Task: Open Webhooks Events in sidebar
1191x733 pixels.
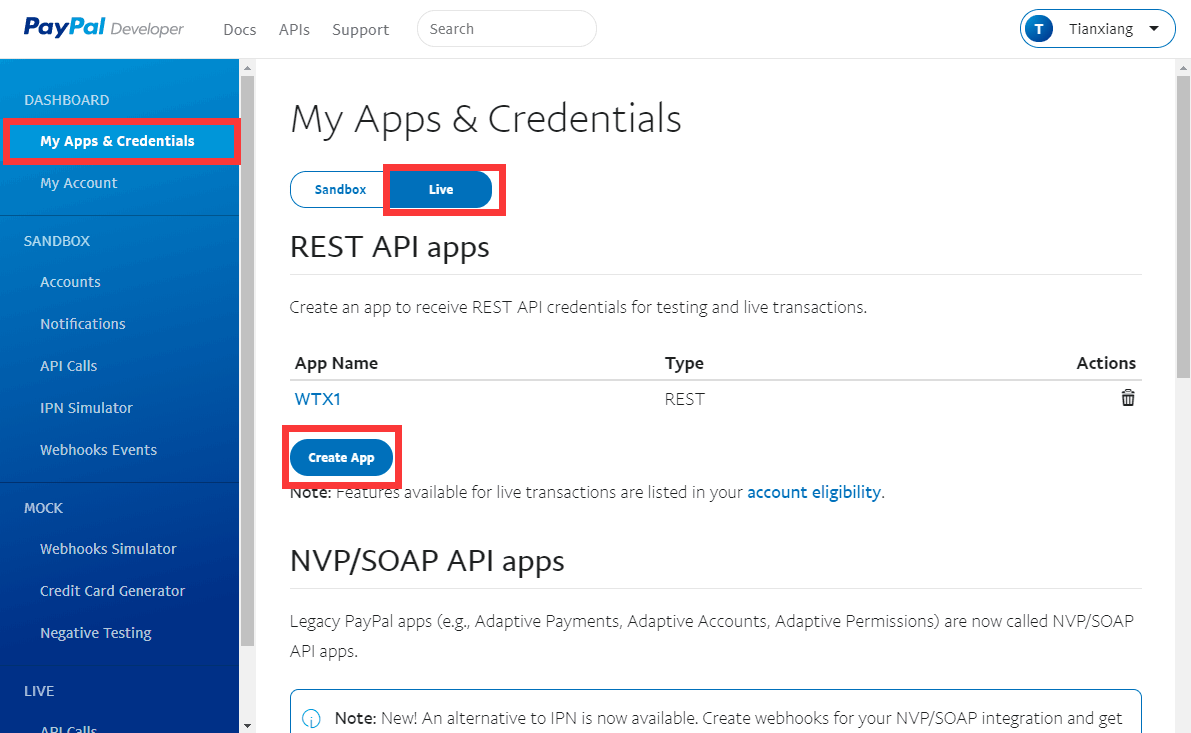Action: coord(99,450)
